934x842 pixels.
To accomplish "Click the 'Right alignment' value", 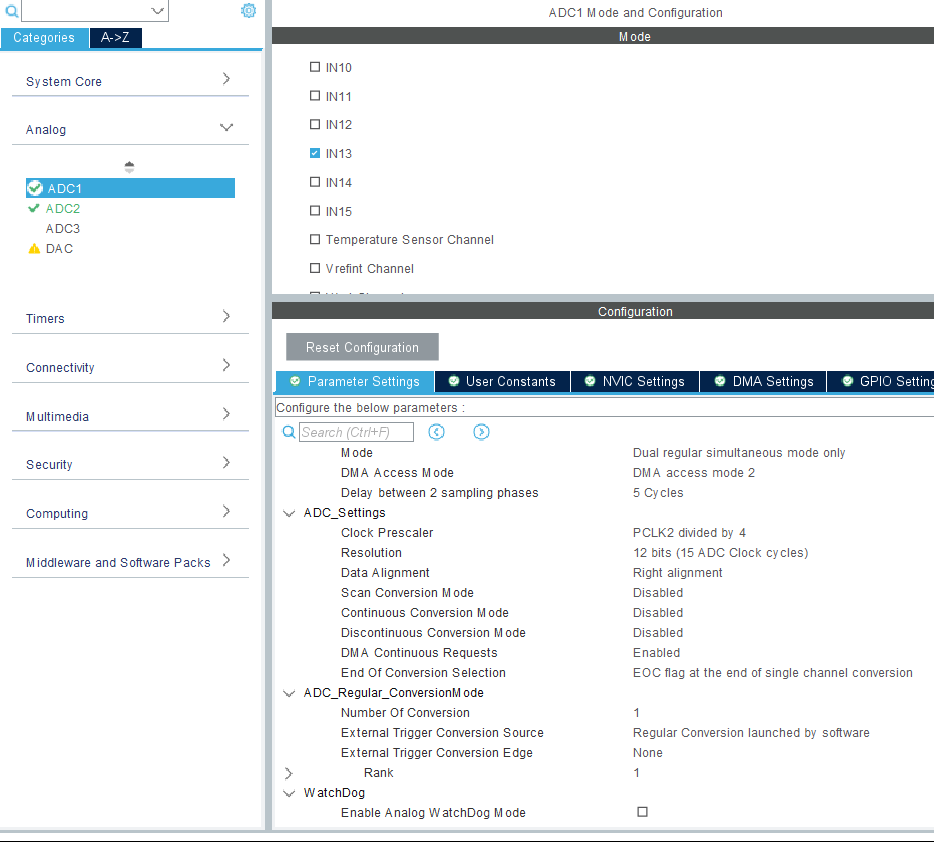I will 677,573.
